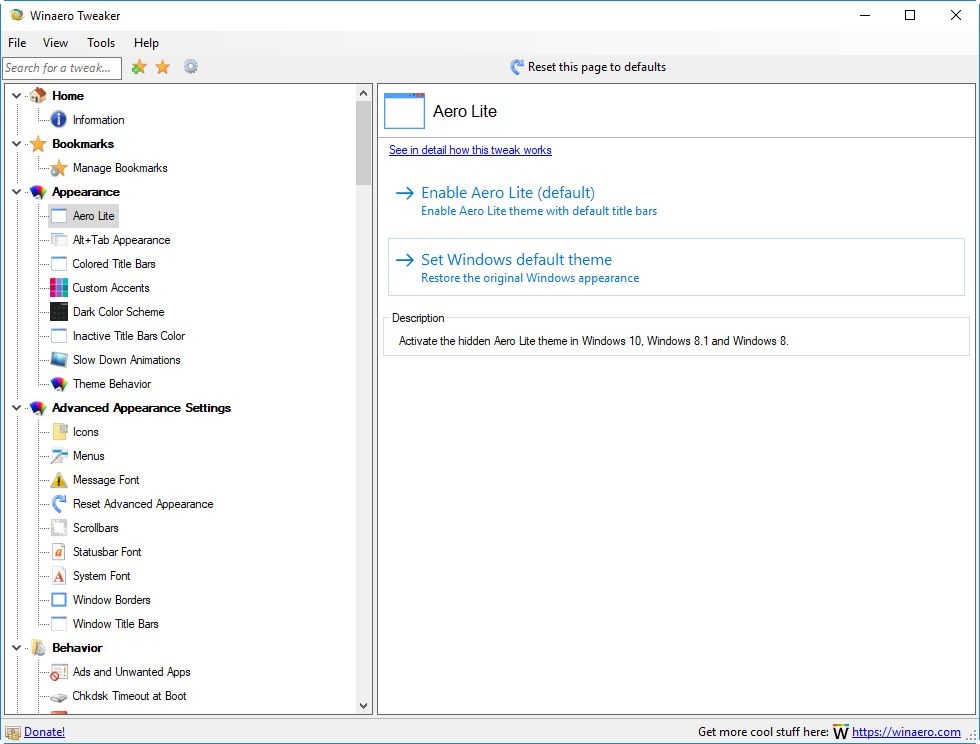Click the tree panel scrollbar thumb
980x744 pixels.
point(363,143)
